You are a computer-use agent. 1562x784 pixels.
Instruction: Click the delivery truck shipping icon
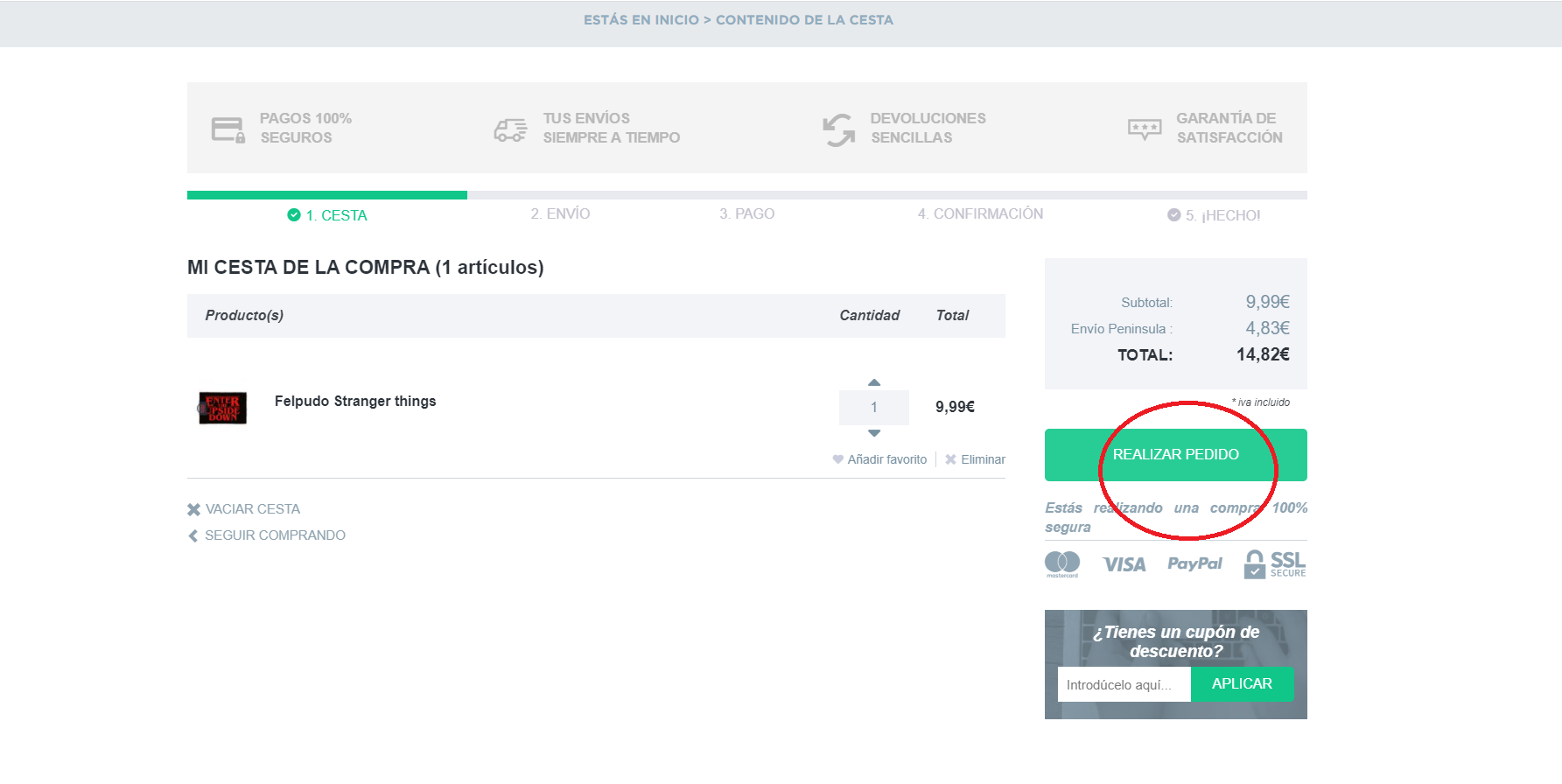[x=510, y=129]
